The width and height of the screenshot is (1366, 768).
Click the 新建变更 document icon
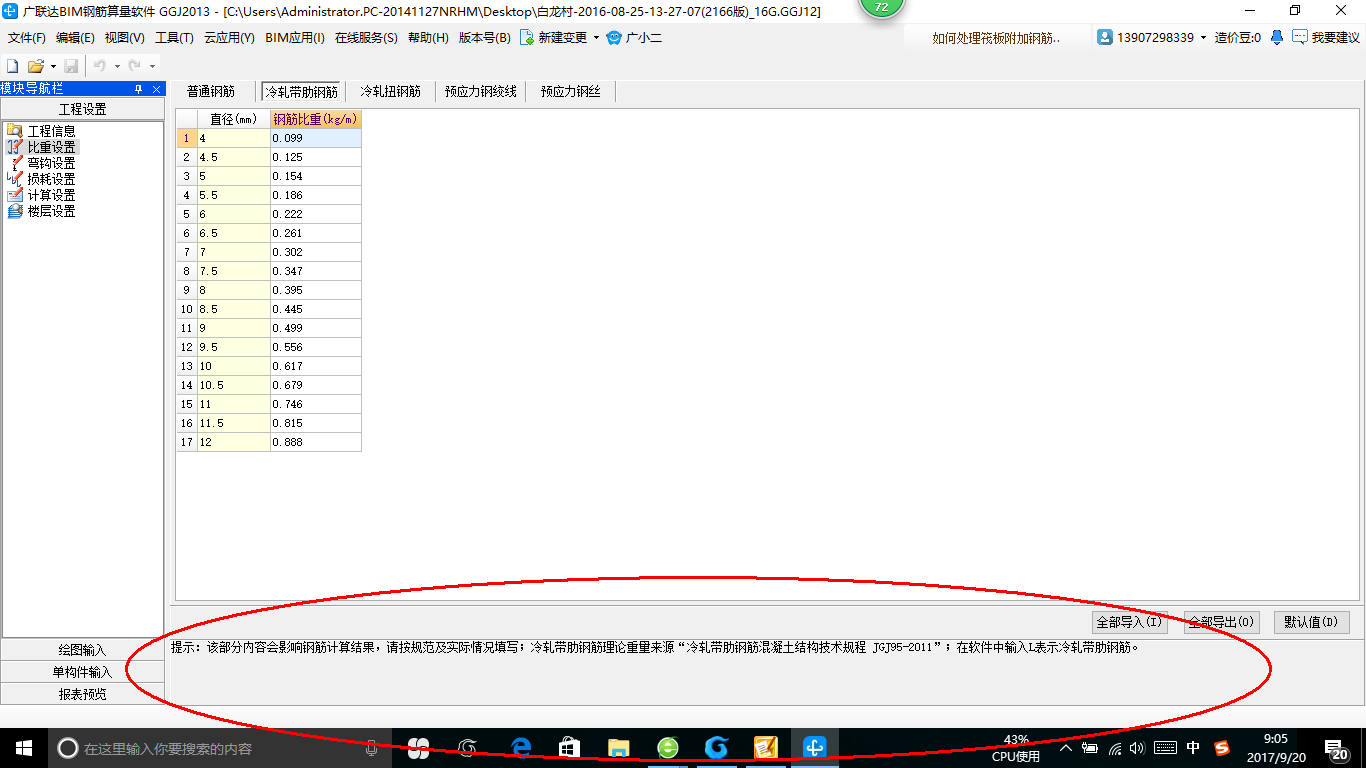(x=526, y=37)
